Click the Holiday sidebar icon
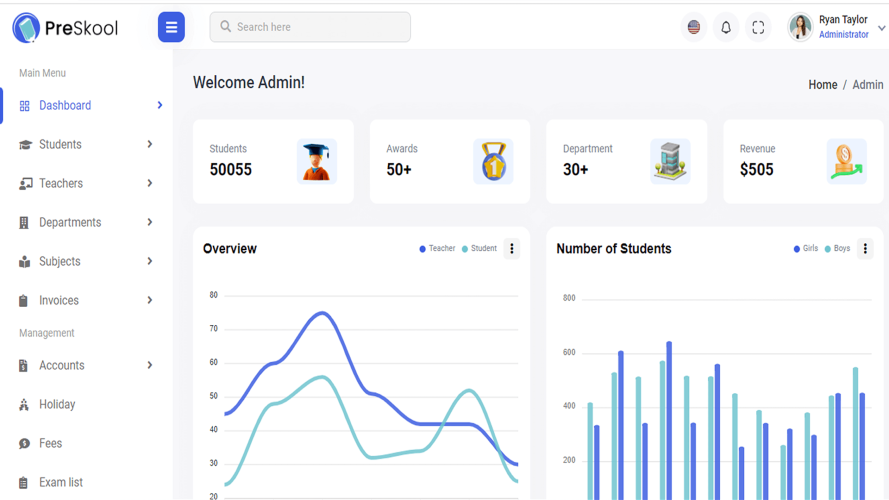This screenshot has width=889, height=500. pos(24,405)
